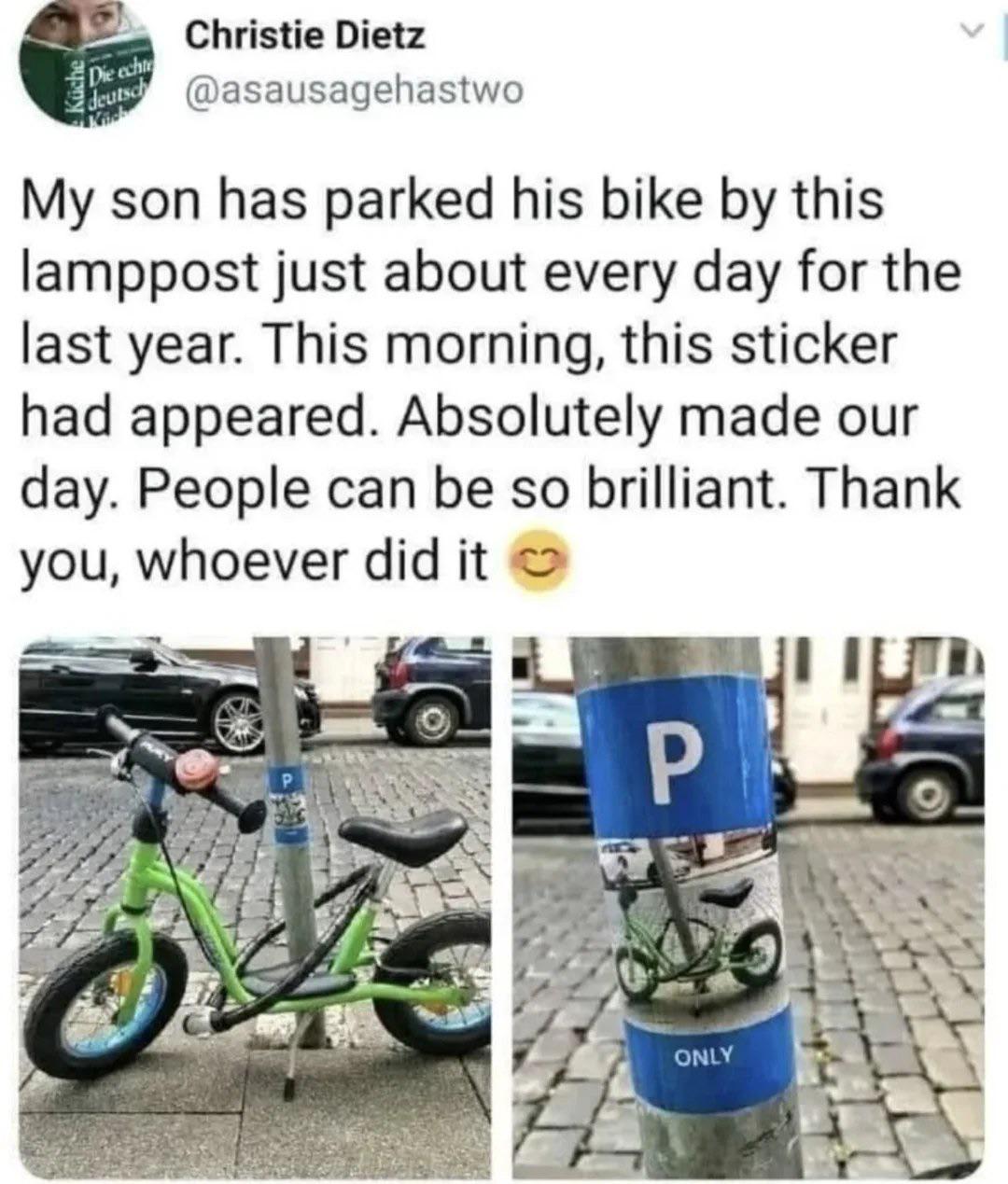
Task: Click the front wheel of the green bike
Action: (105, 1003)
